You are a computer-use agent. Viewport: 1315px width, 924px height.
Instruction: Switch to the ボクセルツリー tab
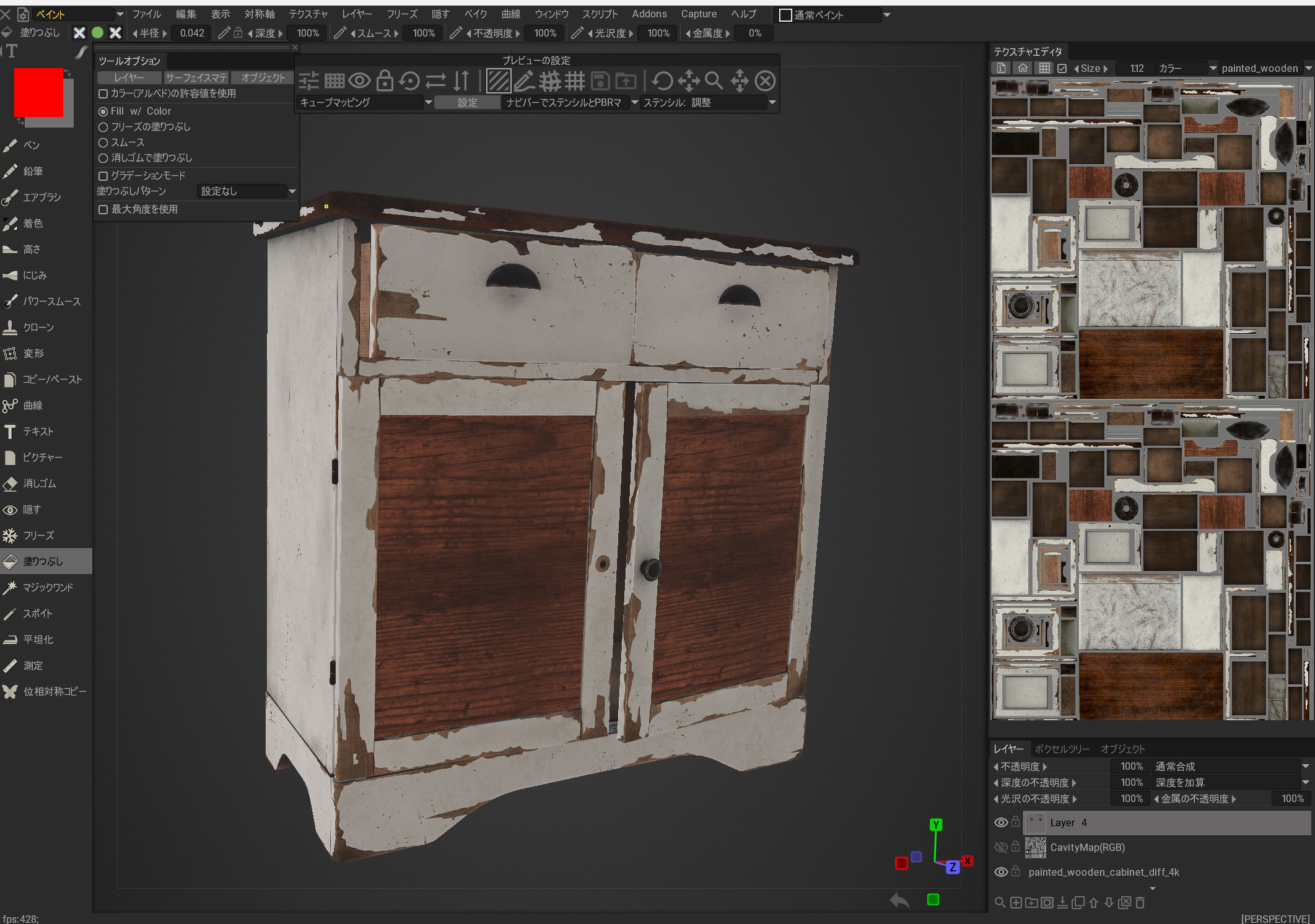[1062, 749]
